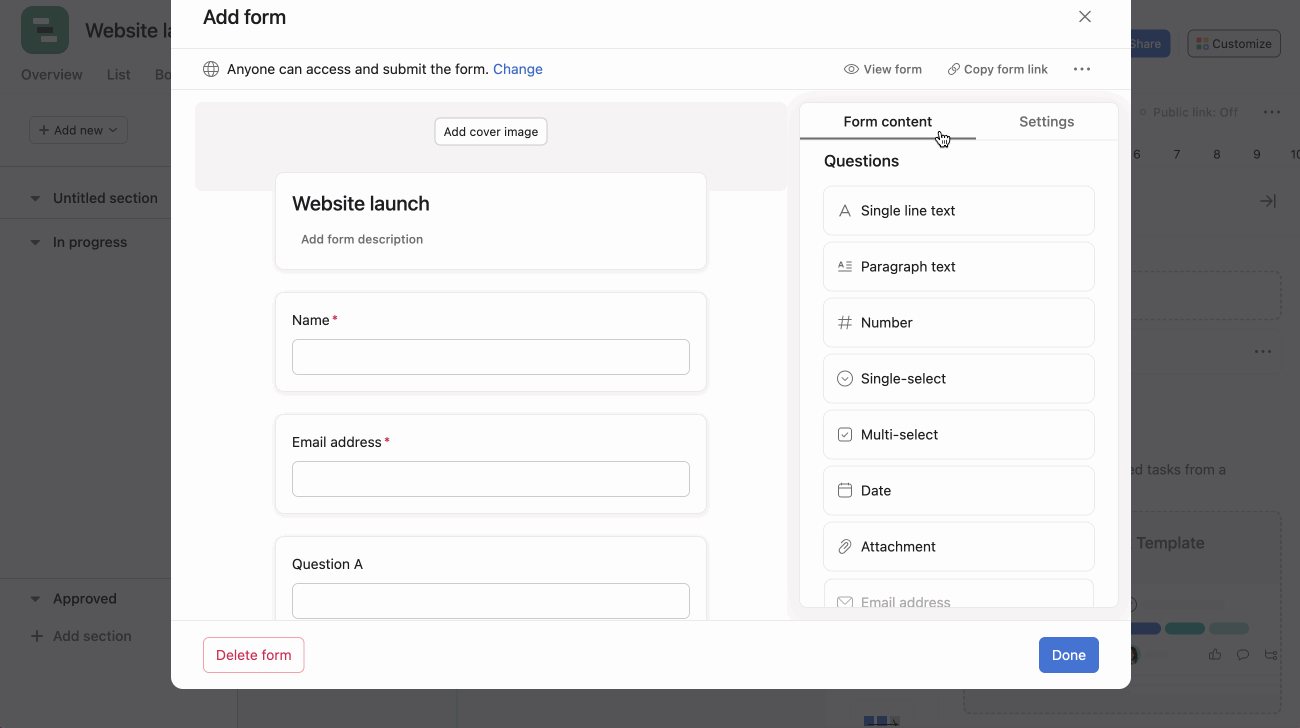Open the form's three-dot more options menu
This screenshot has width=1300, height=728.
[1081, 69]
